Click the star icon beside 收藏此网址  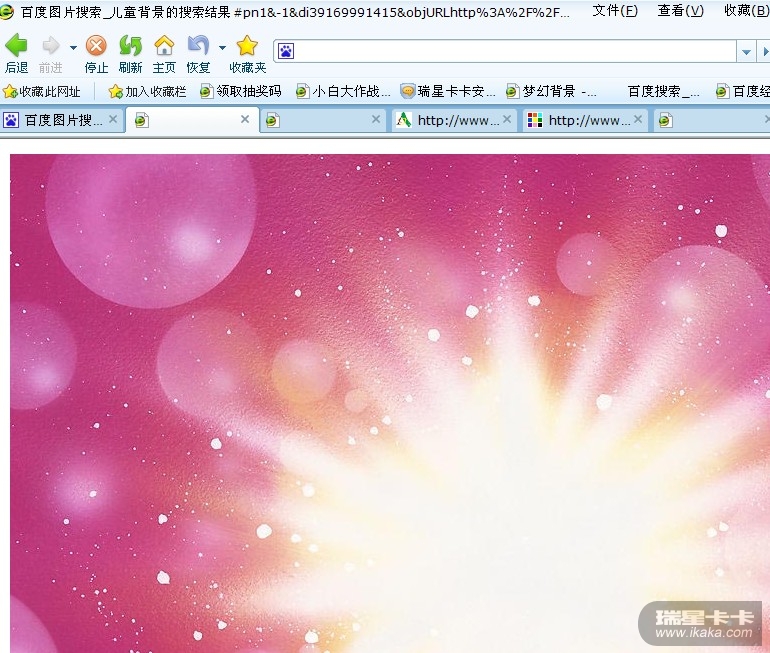[10, 91]
